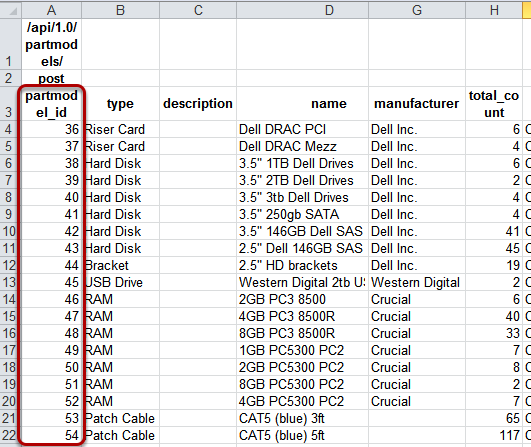531x447 pixels.
Task: Click the total count 117 cell
Action: point(494,435)
